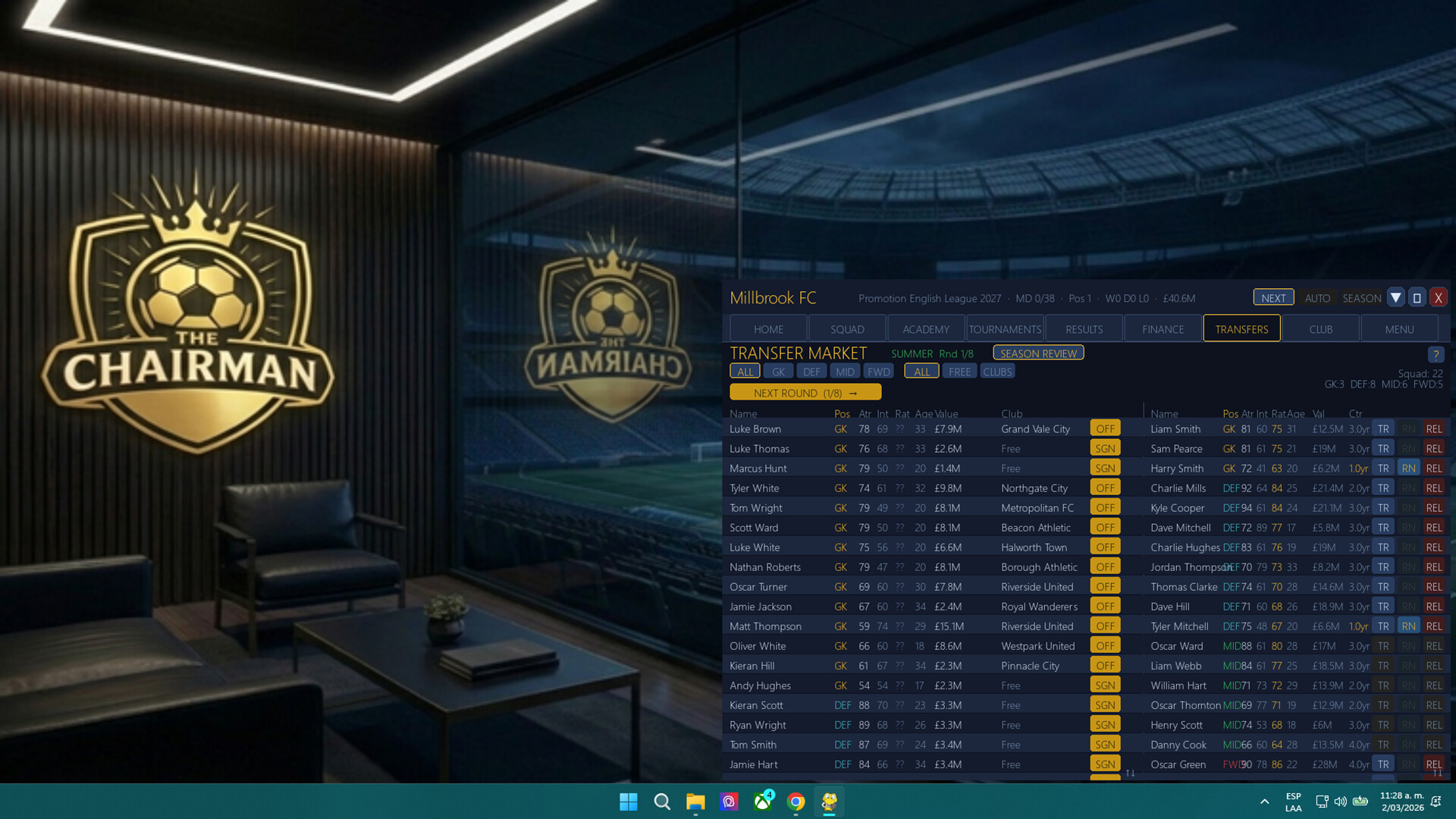This screenshot has width=1456, height=819.
Task: Open the ESP language selector in the tray
Action: point(1292,802)
